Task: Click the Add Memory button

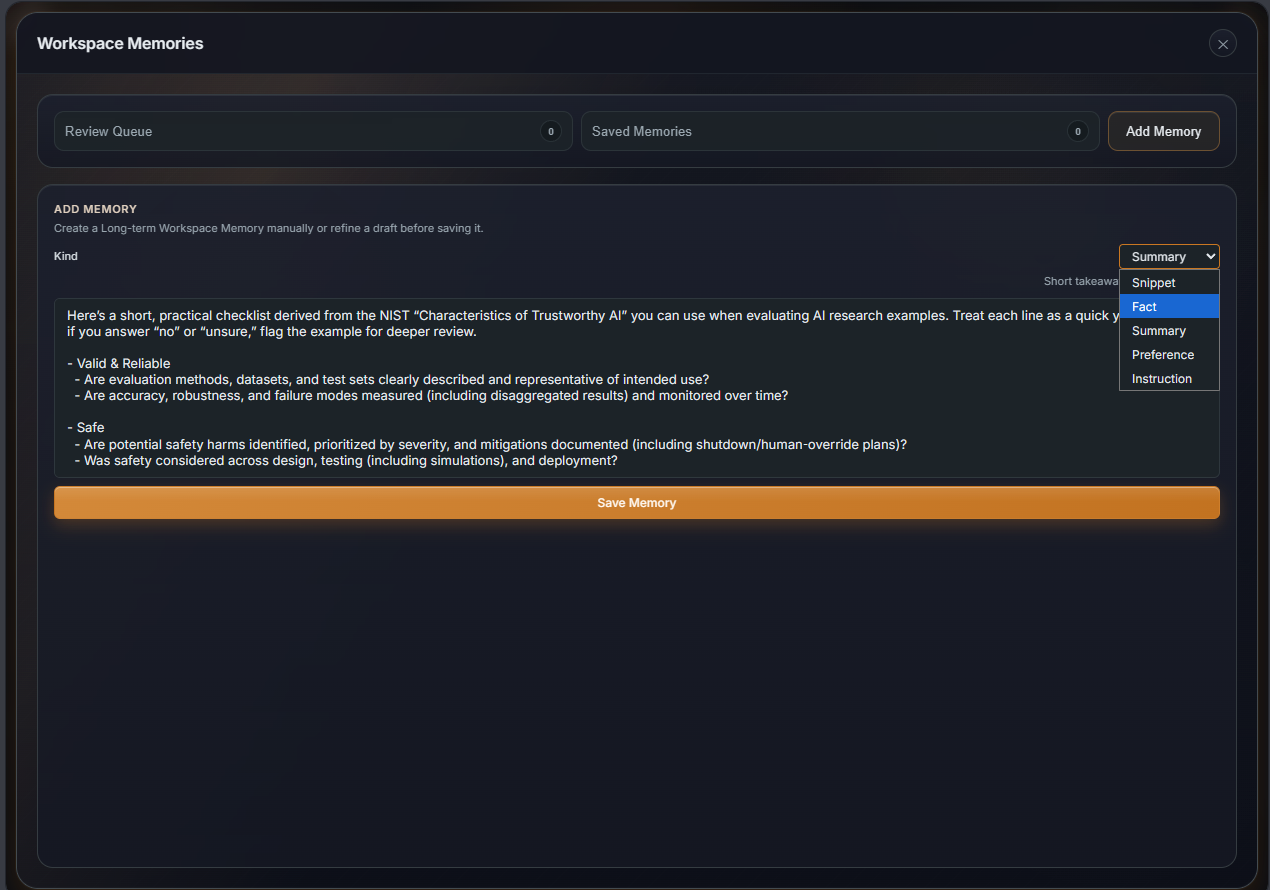Action: [x=1163, y=131]
